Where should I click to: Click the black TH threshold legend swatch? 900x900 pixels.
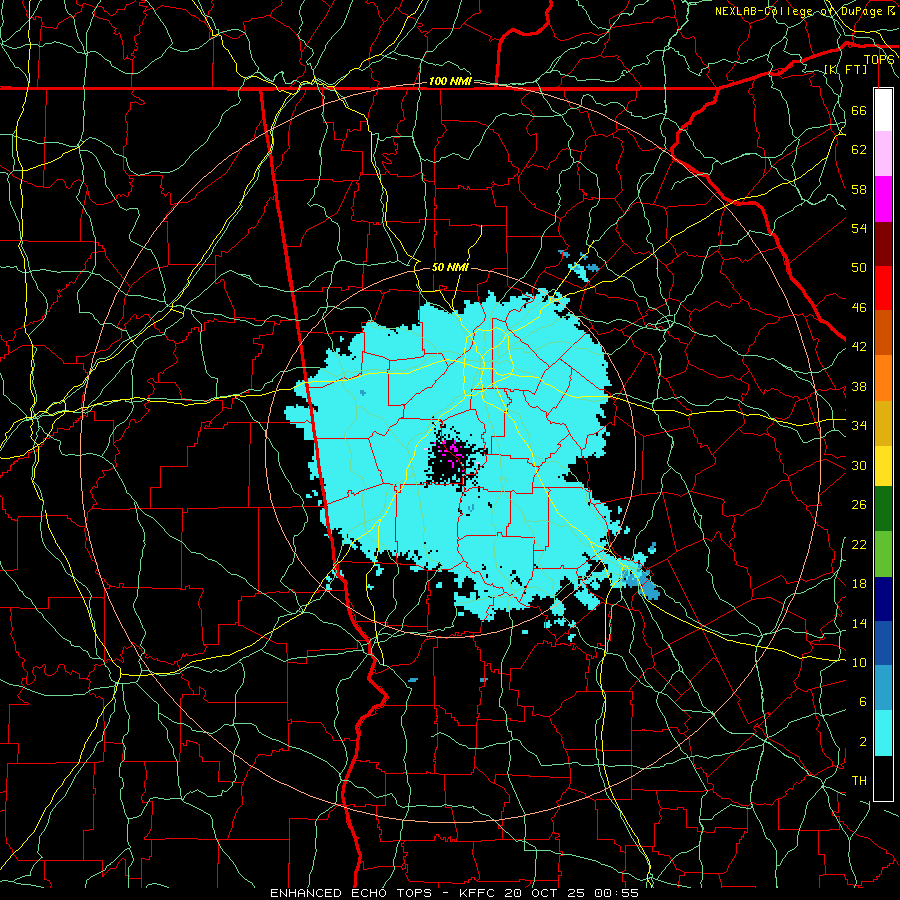[883, 778]
